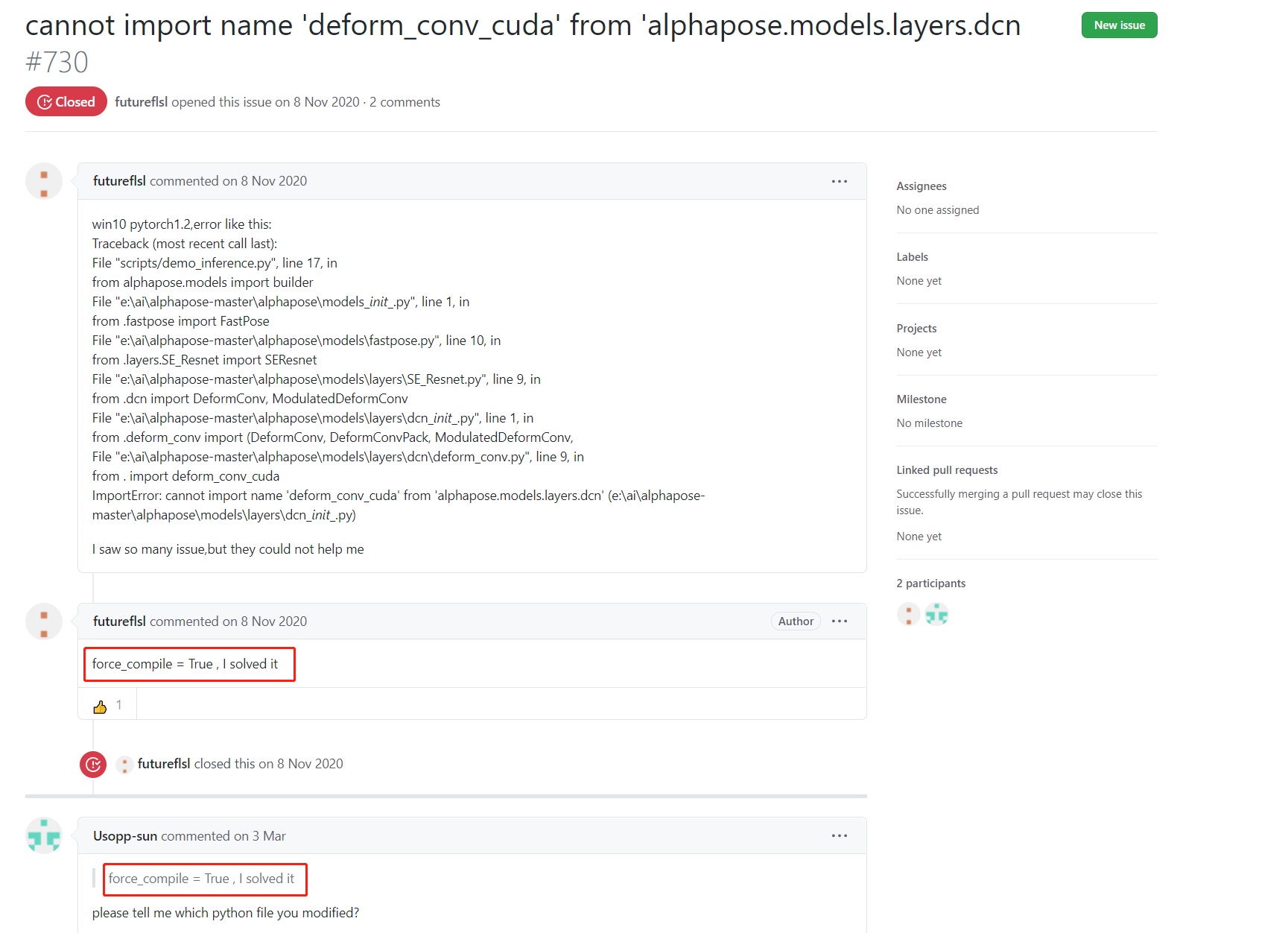The image size is (1288, 933).
Task: Click quoted 'force_compile = True' in Usopp-sun comment
Action: coord(202,879)
